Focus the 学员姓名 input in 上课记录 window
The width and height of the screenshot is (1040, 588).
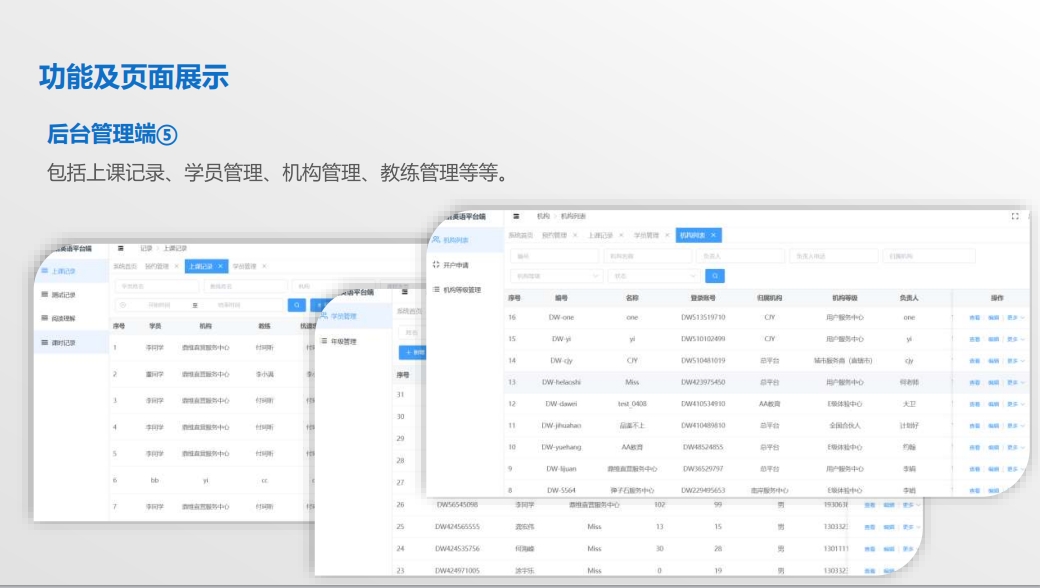coord(157,286)
